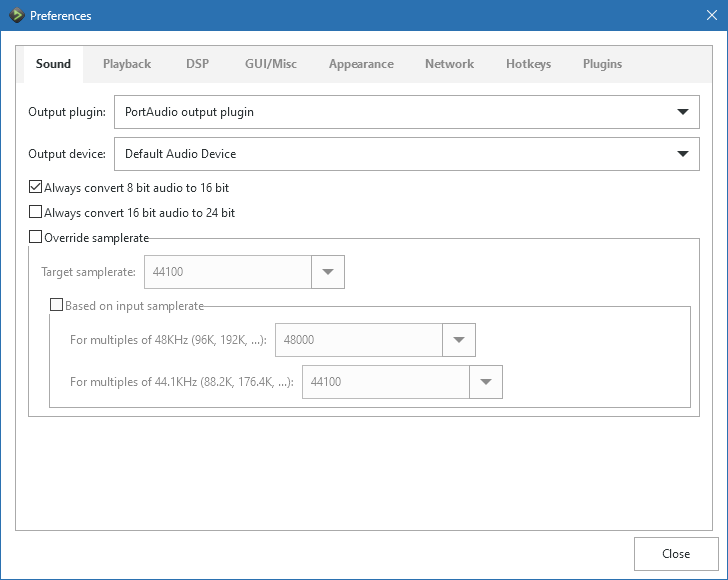Open the Plugins tab

coord(602,64)
